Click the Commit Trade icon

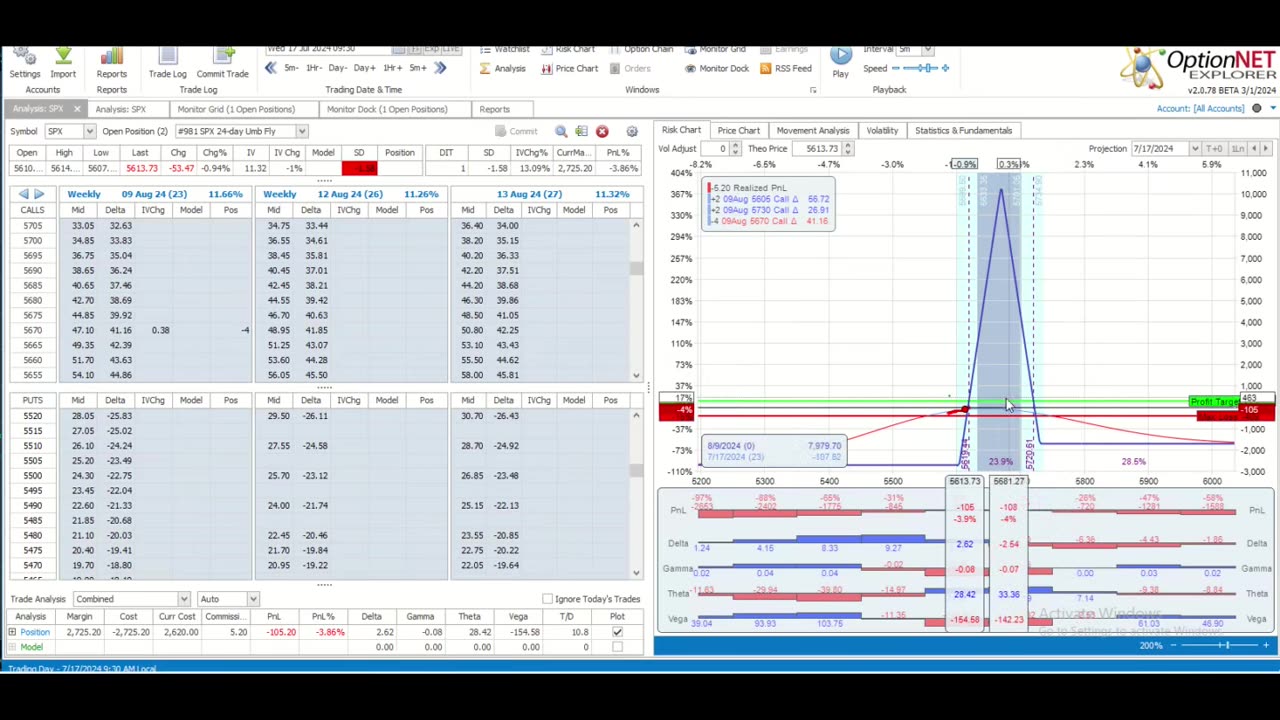point(222,62)
